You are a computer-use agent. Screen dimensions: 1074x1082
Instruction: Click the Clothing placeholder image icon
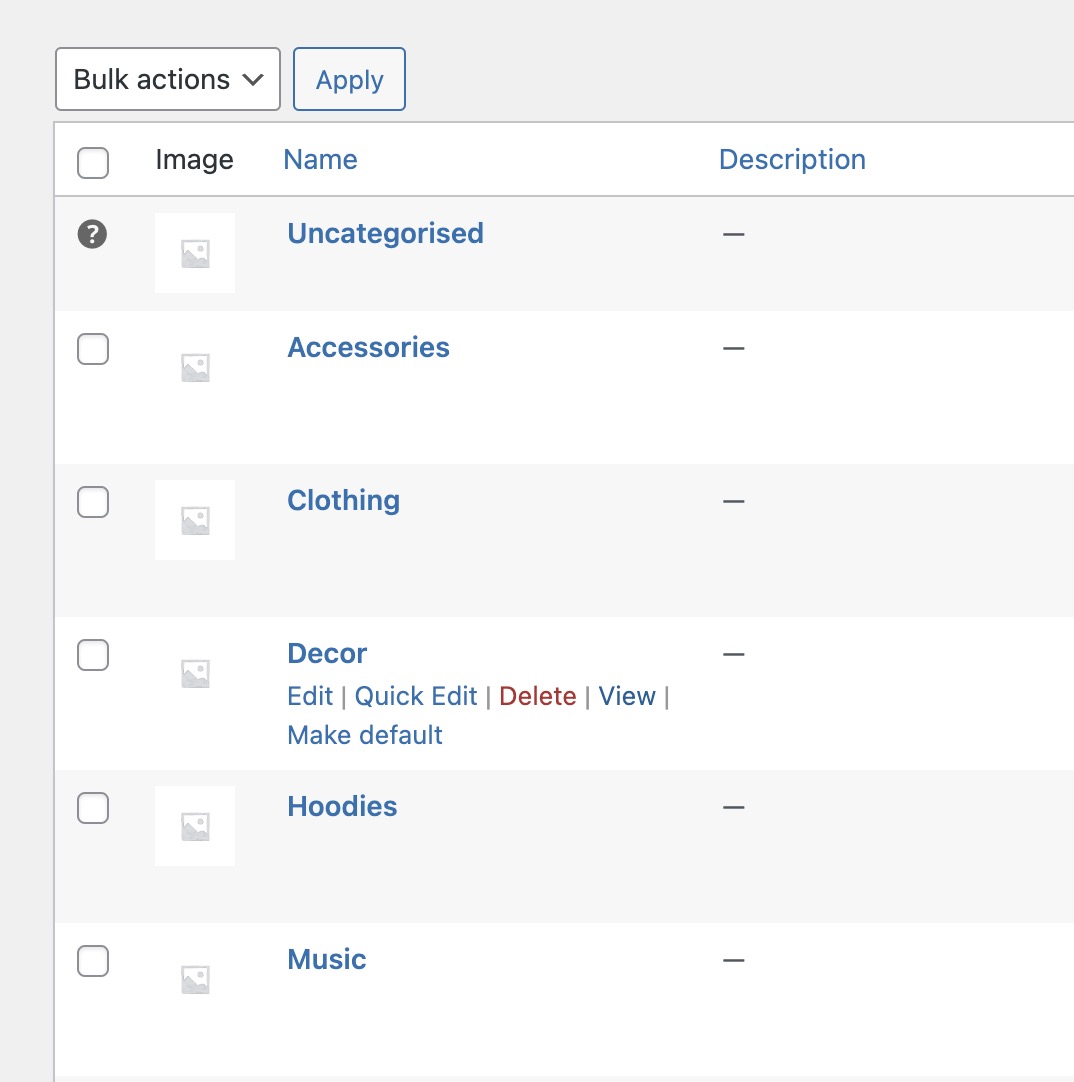pyautogui.click(x=195, y=520)
